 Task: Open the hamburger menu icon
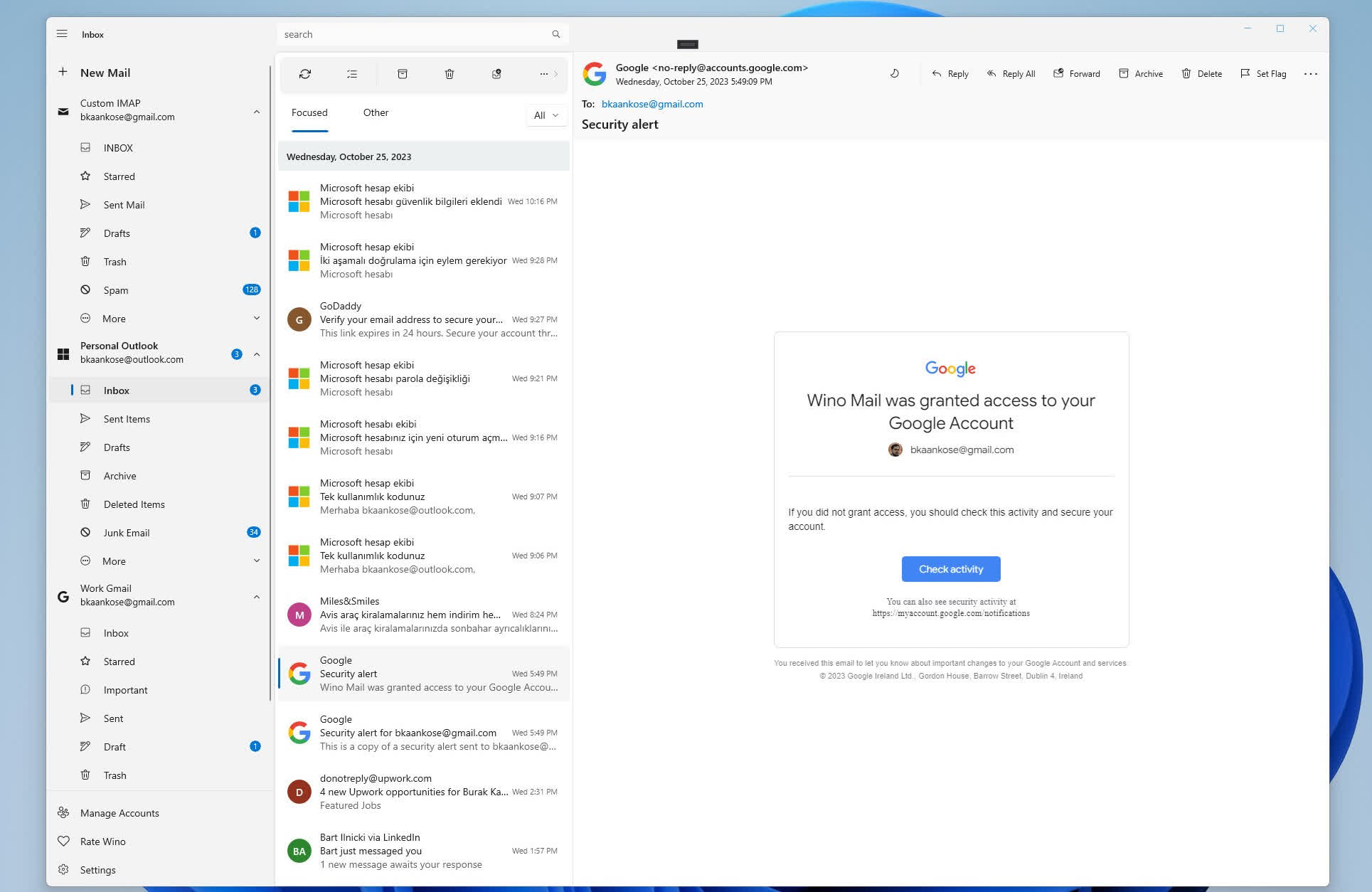click(62, 34)
